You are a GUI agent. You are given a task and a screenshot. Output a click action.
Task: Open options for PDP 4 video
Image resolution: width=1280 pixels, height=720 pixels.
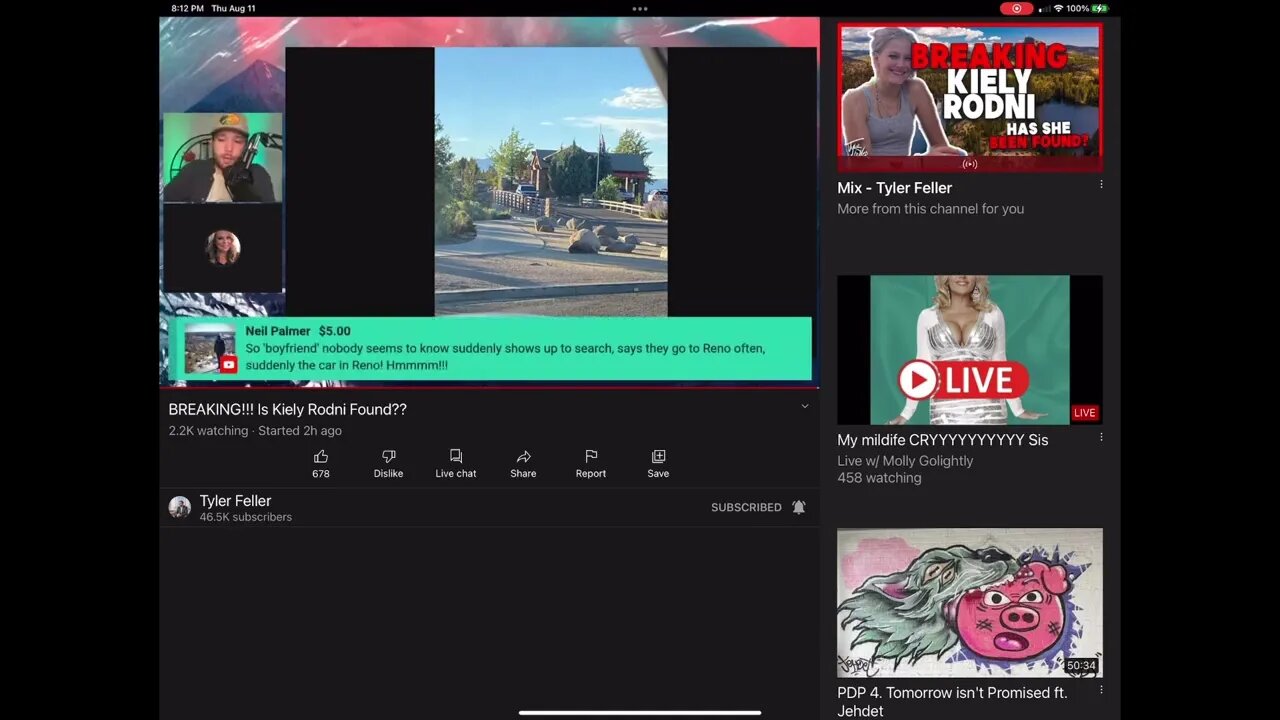coord(1101,690)
